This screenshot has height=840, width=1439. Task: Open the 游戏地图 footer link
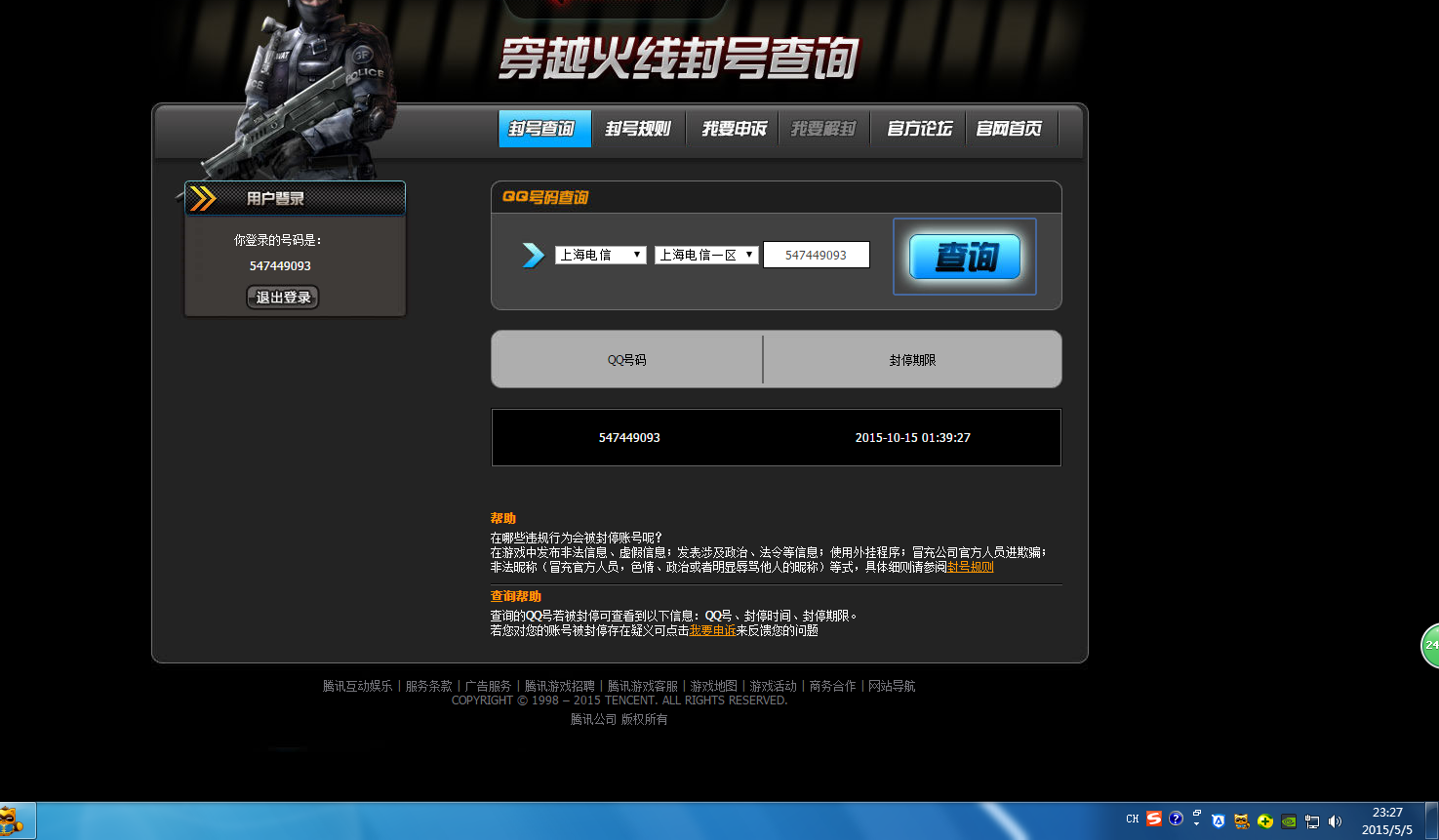[713, 686]
